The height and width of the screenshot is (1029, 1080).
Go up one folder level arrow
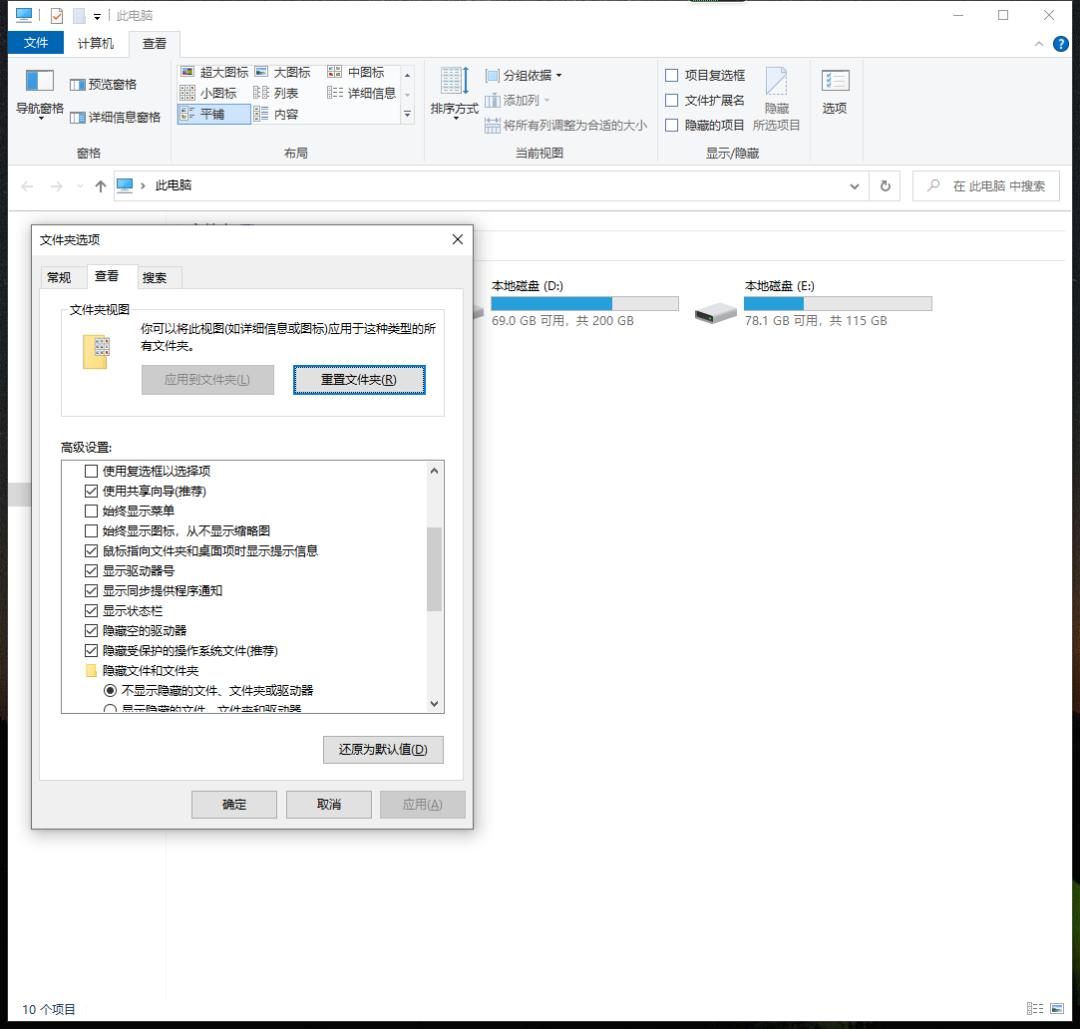[x=101, y=186]
